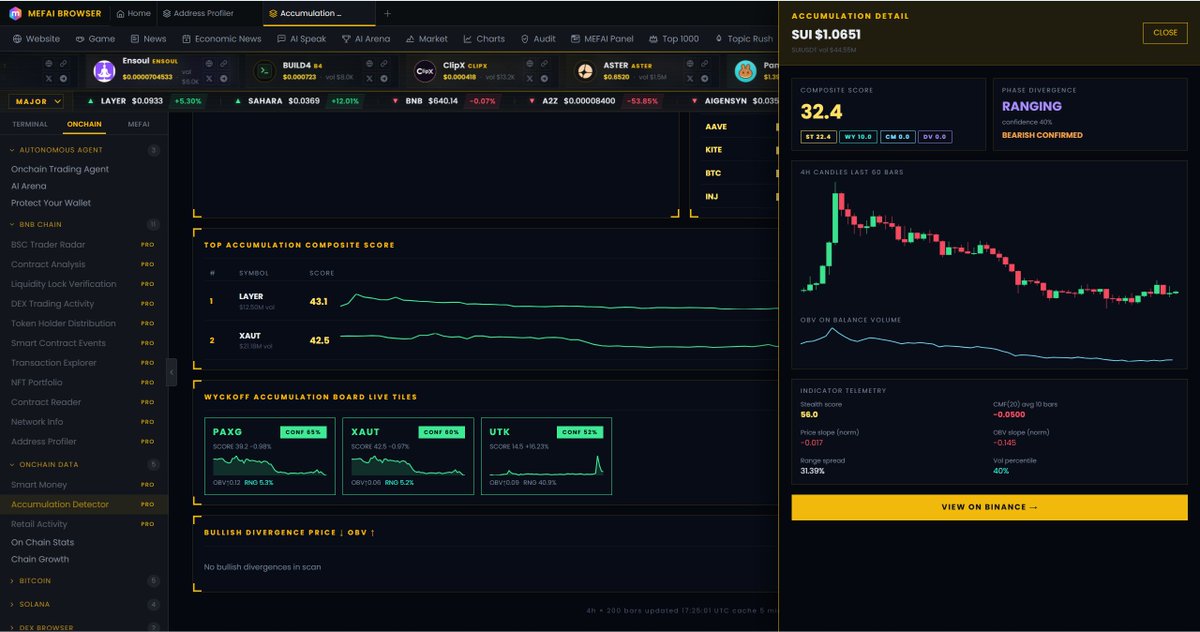1200x632 pixels.
Task: Open the Website toolbar item
Action: 36,39
